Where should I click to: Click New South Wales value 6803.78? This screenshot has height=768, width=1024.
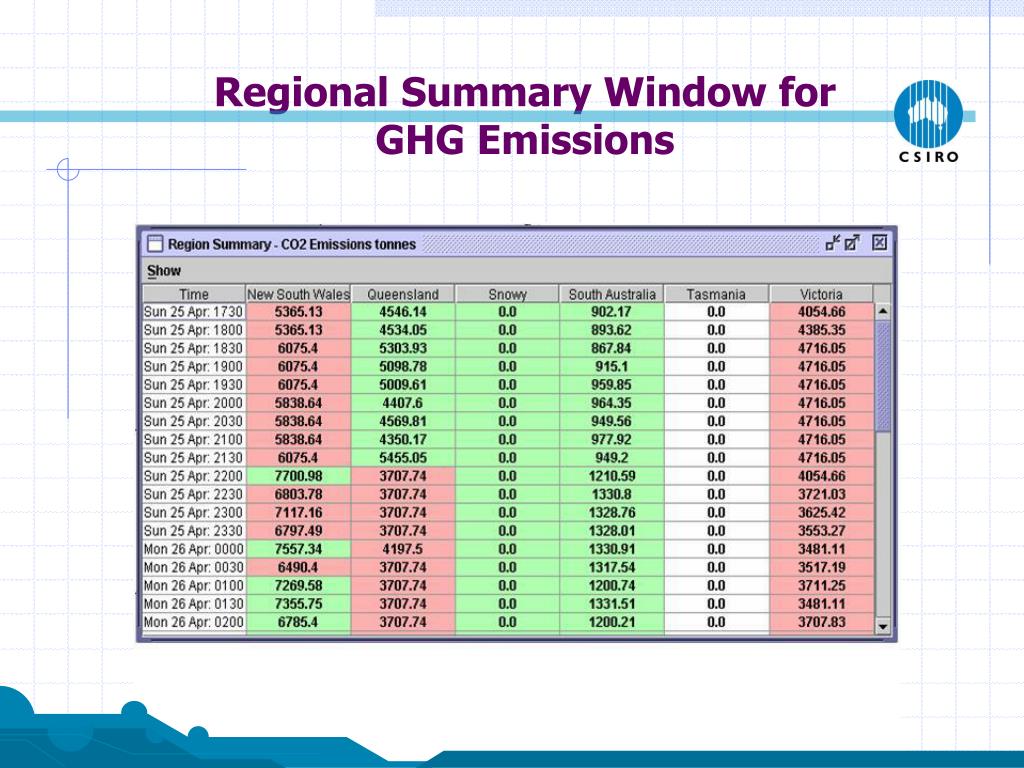tap(298, 494)
